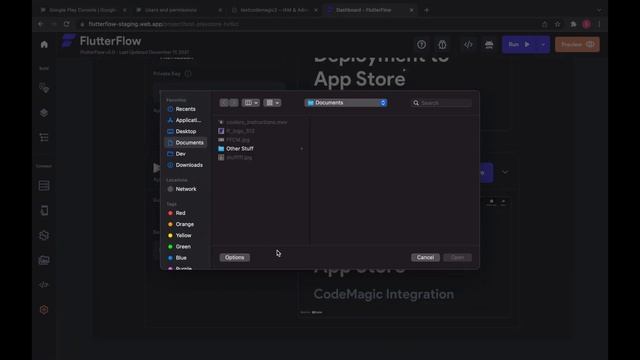640x360 pixels.
Task: Open the view code icon
Action: coord(468,44)
